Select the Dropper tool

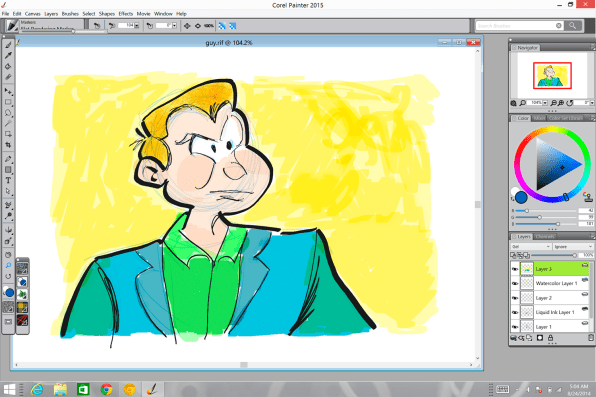tap(8, 56)
